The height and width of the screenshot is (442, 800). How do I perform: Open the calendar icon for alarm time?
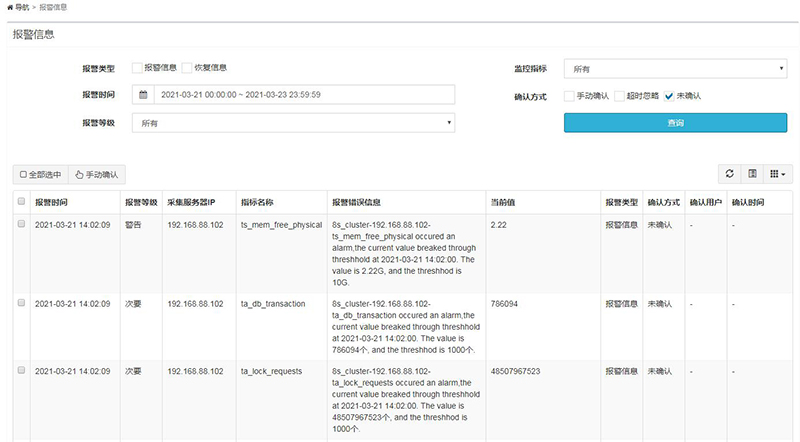coord(143,95)
